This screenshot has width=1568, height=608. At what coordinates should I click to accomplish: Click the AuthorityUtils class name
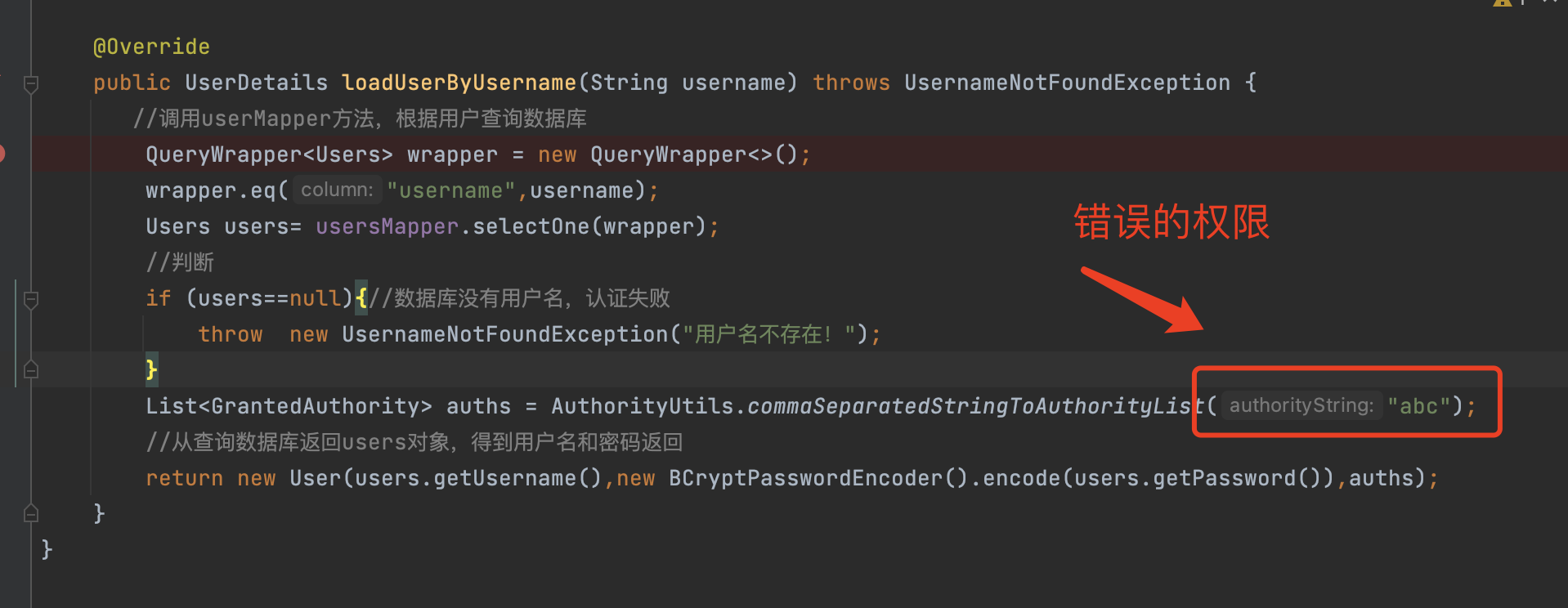point(642,406)
